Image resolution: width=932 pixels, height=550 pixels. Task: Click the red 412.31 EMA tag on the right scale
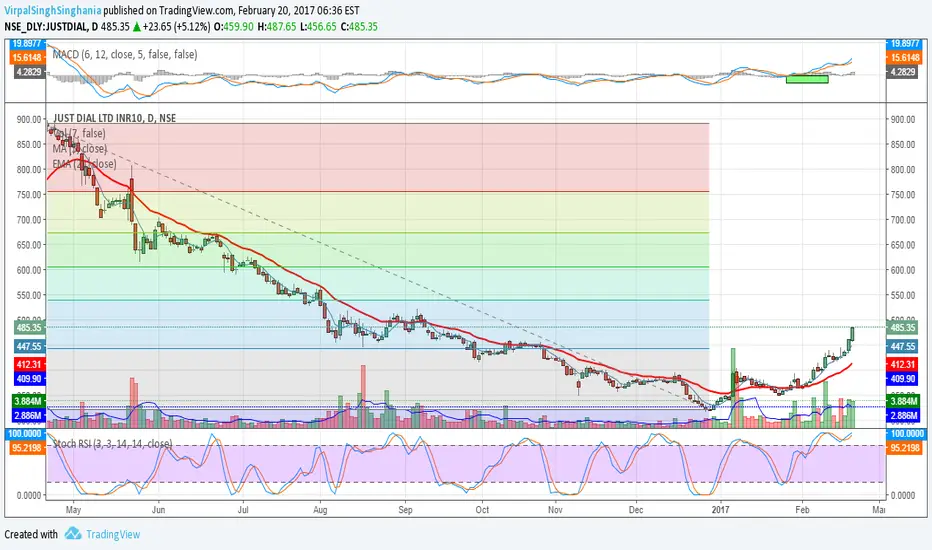click(903, 364)
